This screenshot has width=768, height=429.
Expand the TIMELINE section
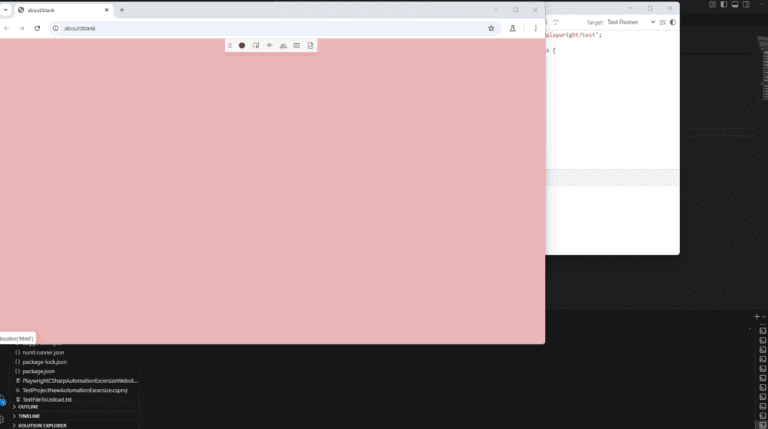(29, 416)
